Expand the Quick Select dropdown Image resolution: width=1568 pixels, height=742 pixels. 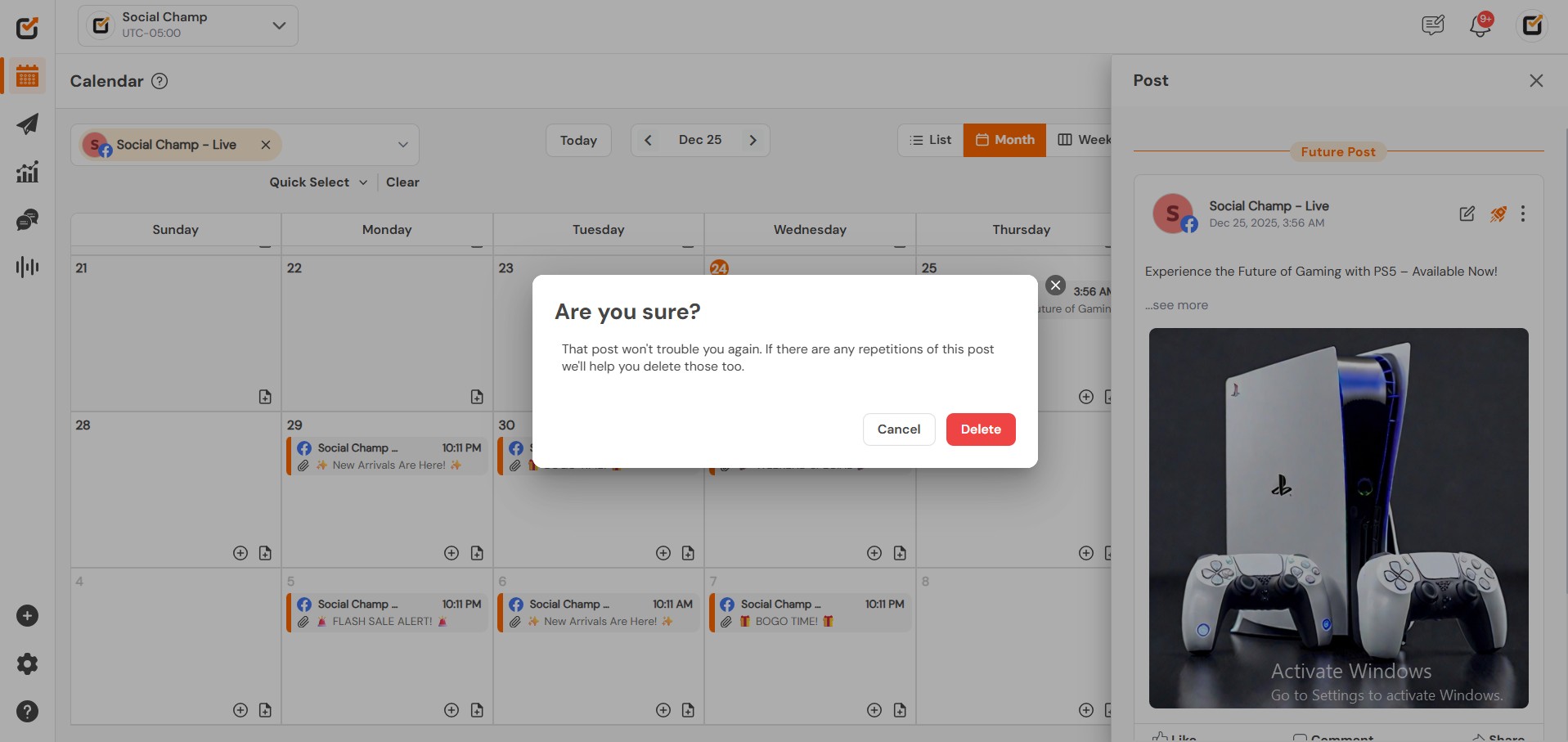pyautogui.click(x=318, y=182)
